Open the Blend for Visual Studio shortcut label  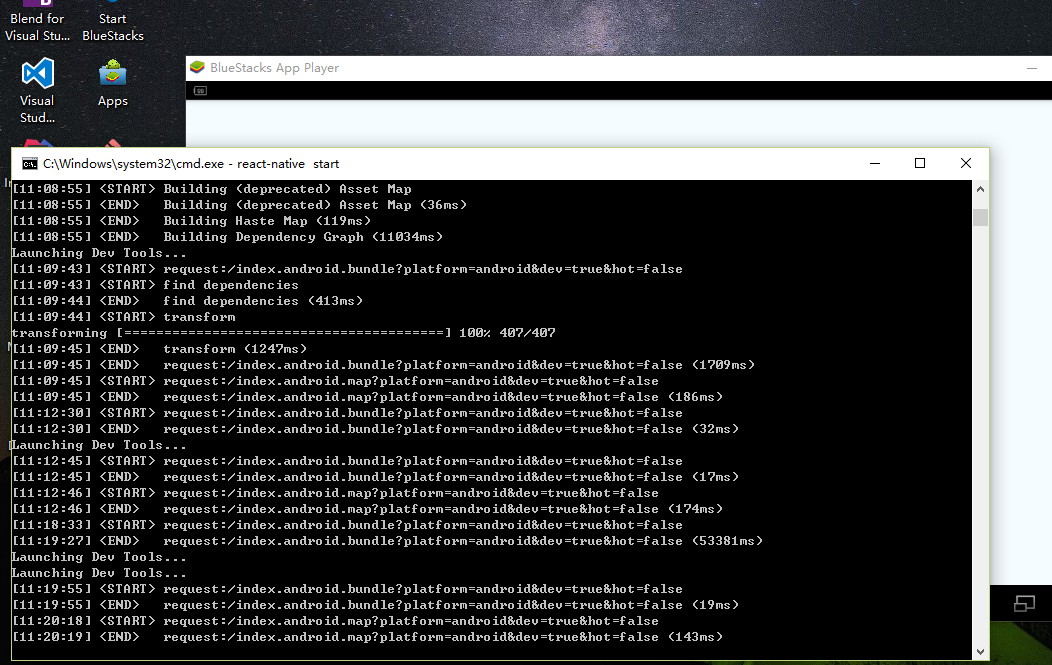click(x=37, y=28)
